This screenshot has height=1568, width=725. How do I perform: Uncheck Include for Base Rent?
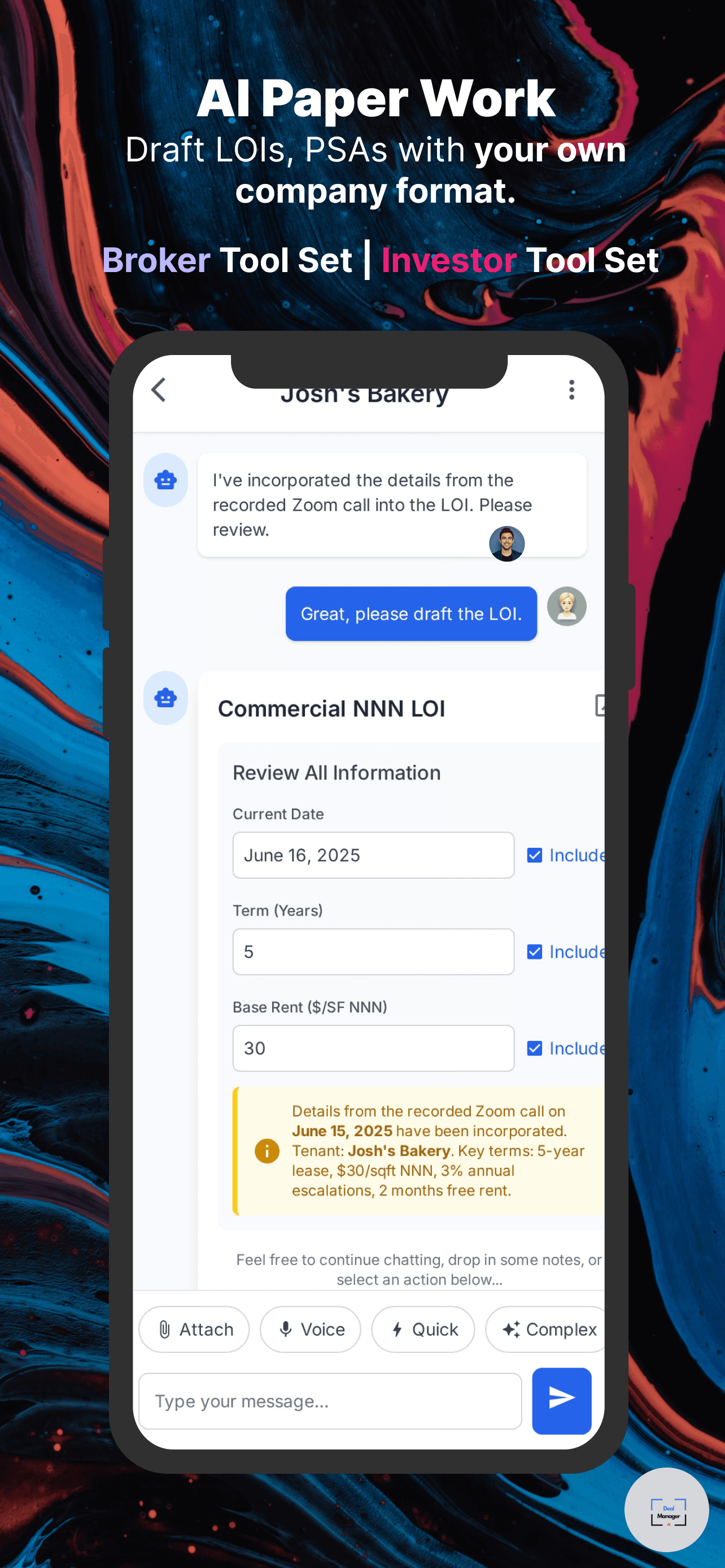535,1048
